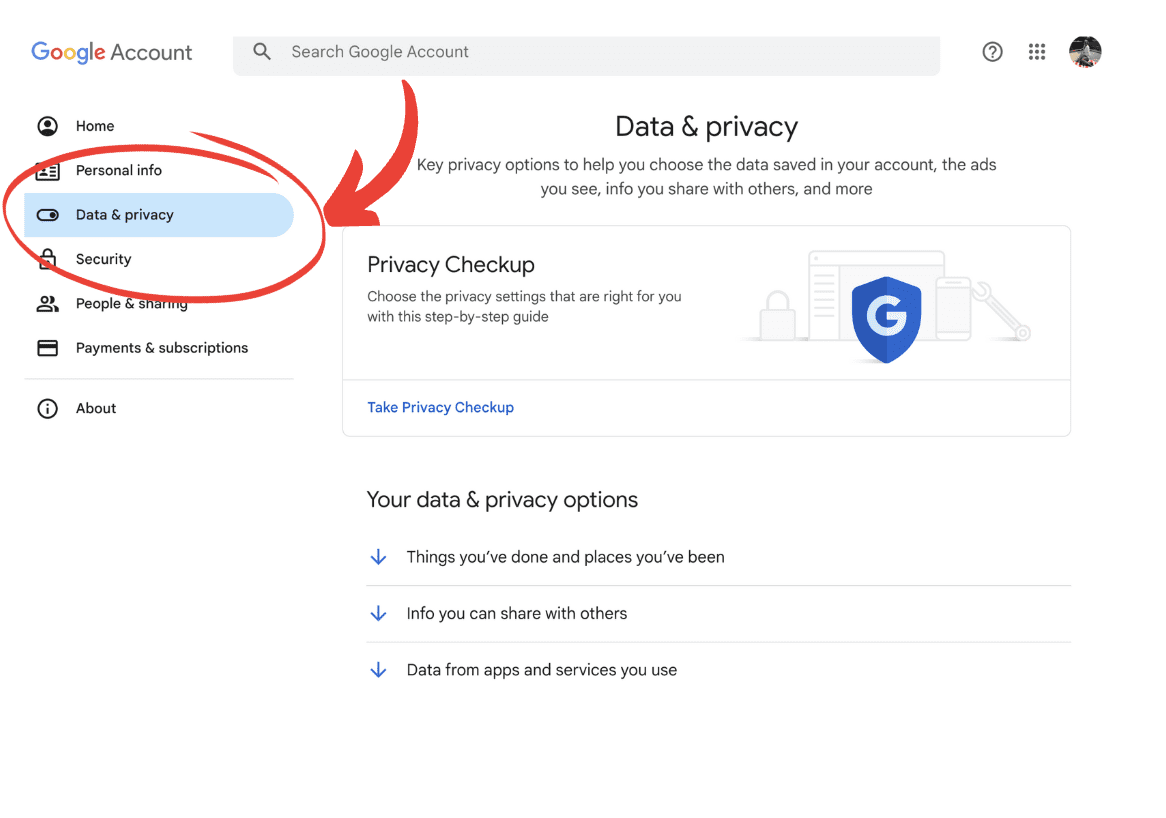Click the Google Account logo

point(111,51)
